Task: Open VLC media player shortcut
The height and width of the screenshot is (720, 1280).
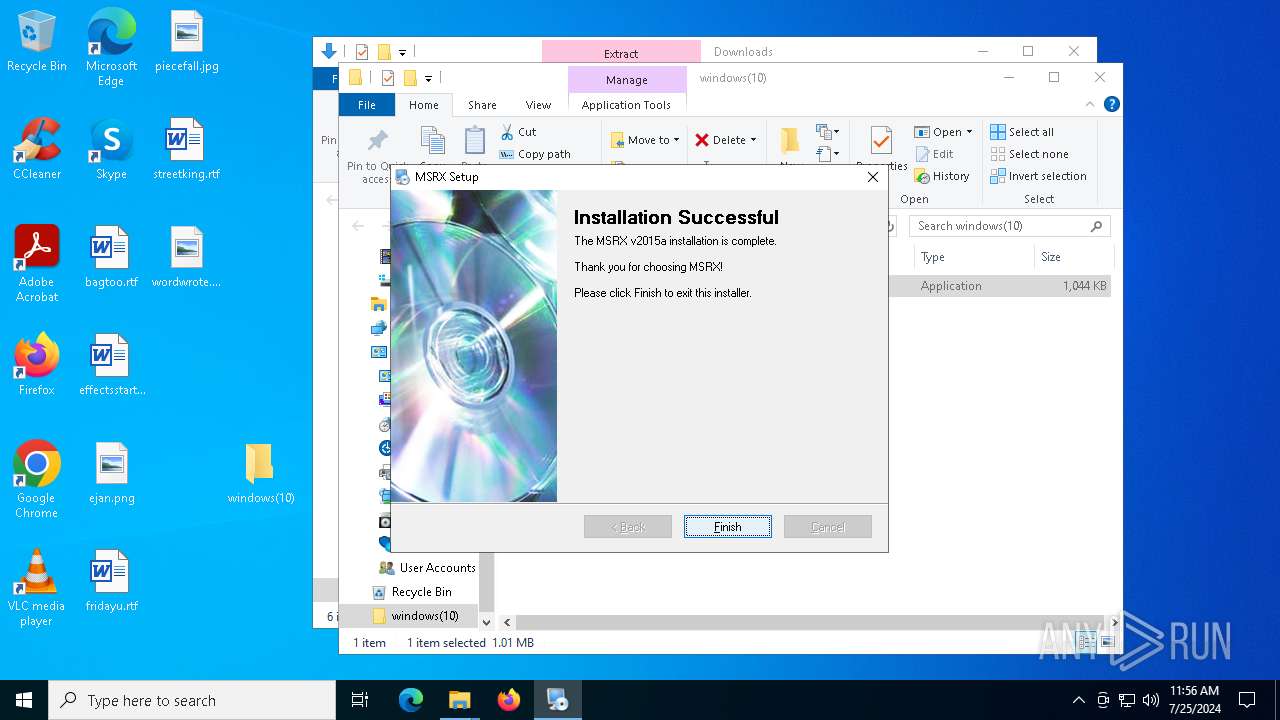Action: coord(37,588)
